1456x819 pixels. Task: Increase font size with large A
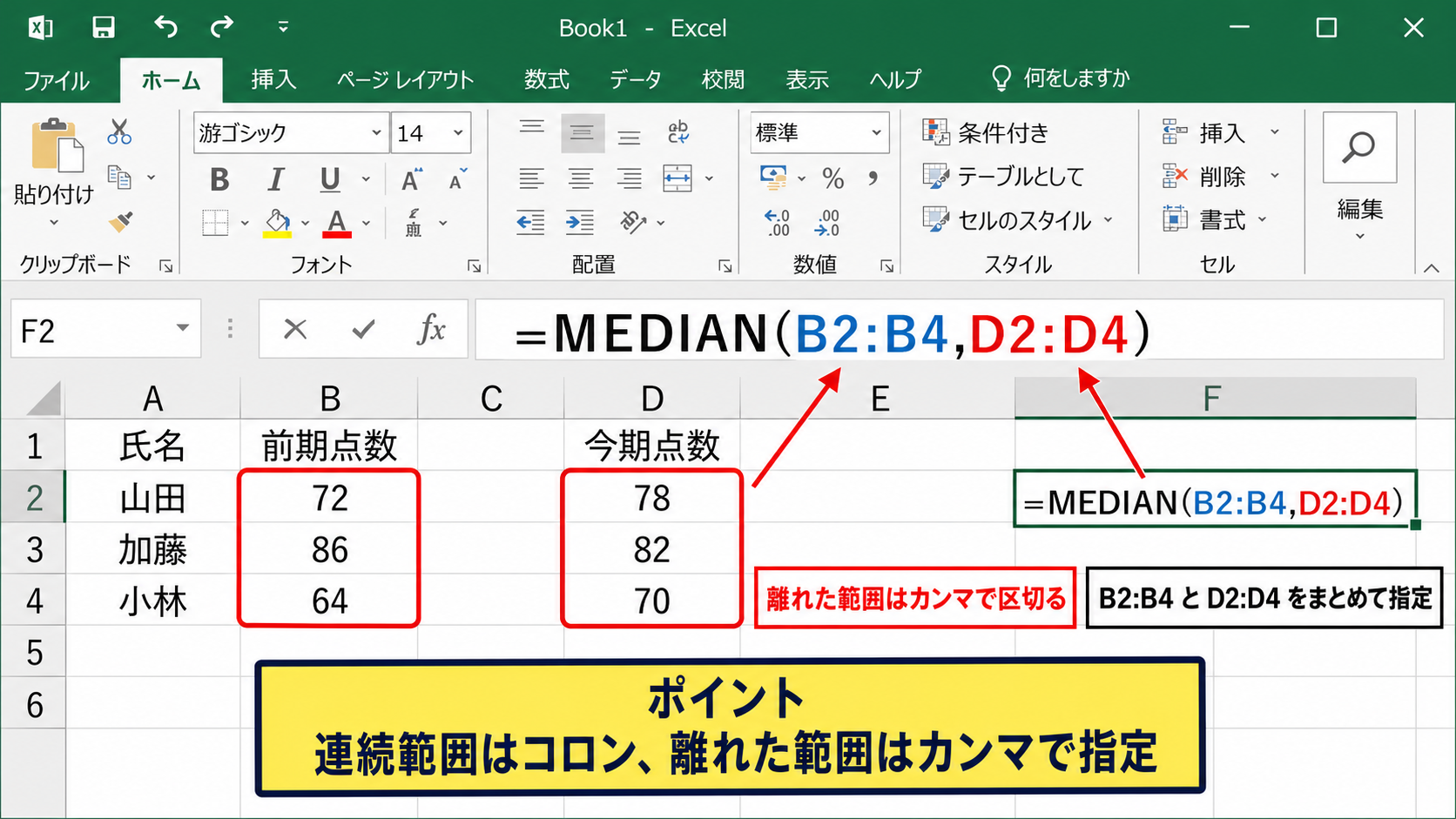tap(412, 179)
